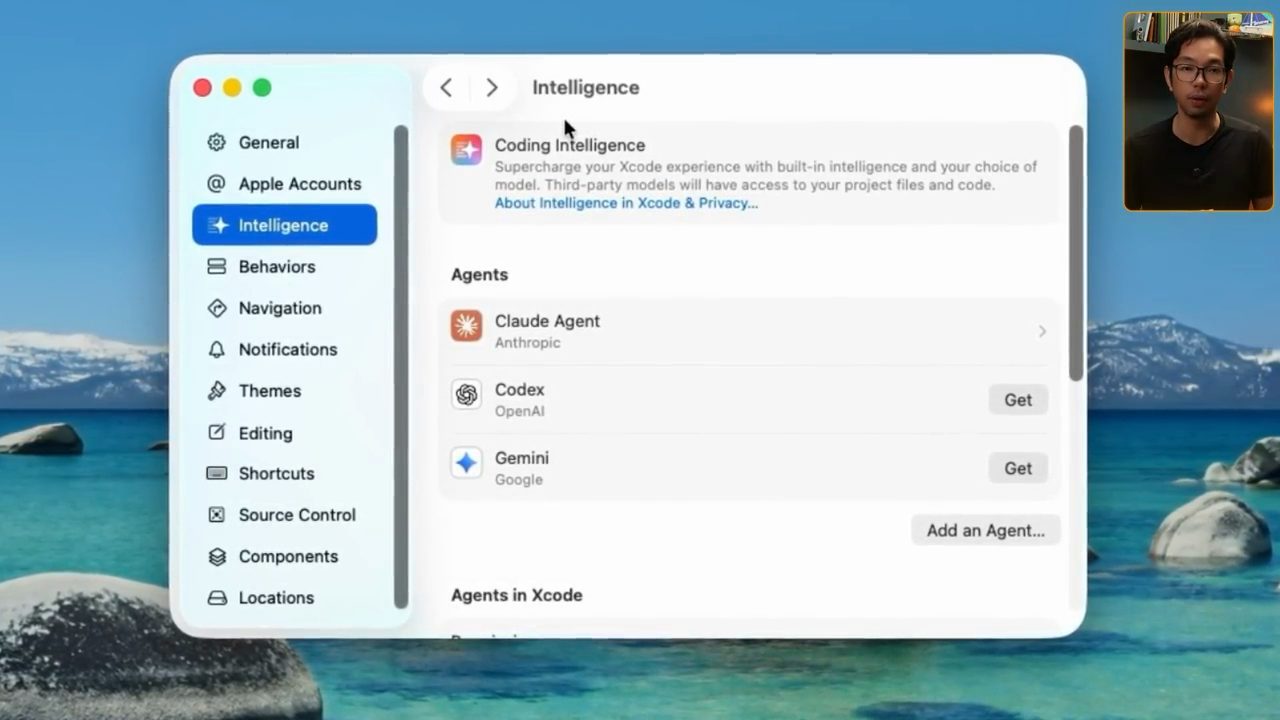This screenshot has width=1280, height=720.
Task: Click the Locations drive icon
Action: pyautogui.click(x=216, y=598)
